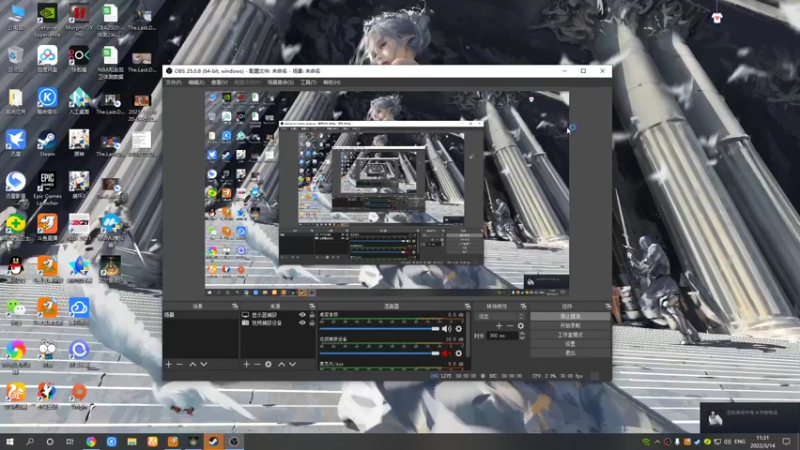This screenshot has height=450, width=800.
Task: Open the NBA 2K21 desktop shortcut
Action: (x=79, y=227)
